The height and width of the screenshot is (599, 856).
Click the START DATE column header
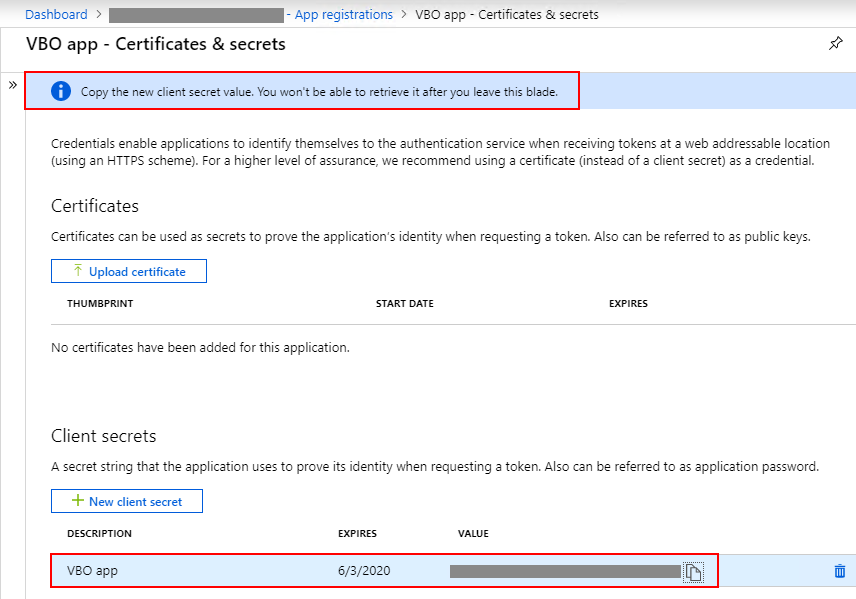click(x=405, y=304)
